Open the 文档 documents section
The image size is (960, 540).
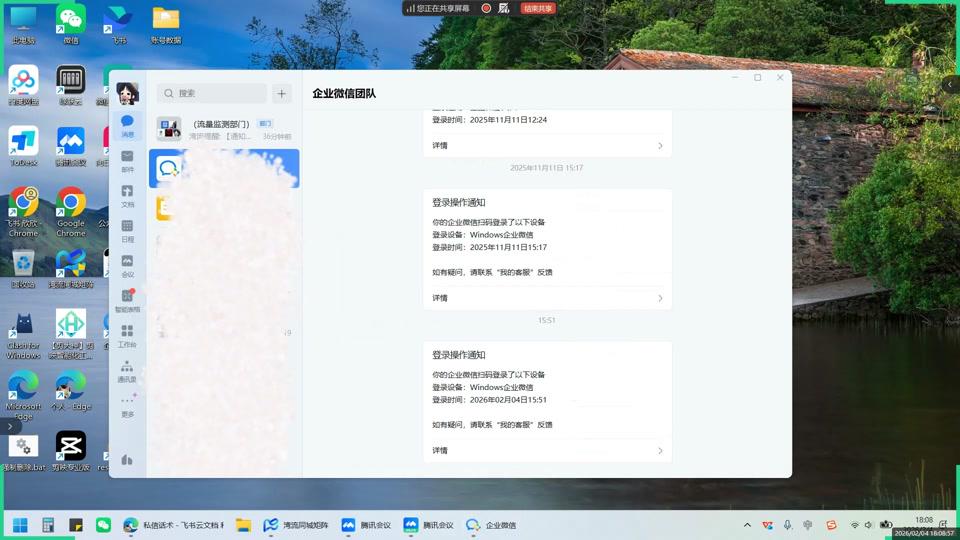click(x=127, y=196)
